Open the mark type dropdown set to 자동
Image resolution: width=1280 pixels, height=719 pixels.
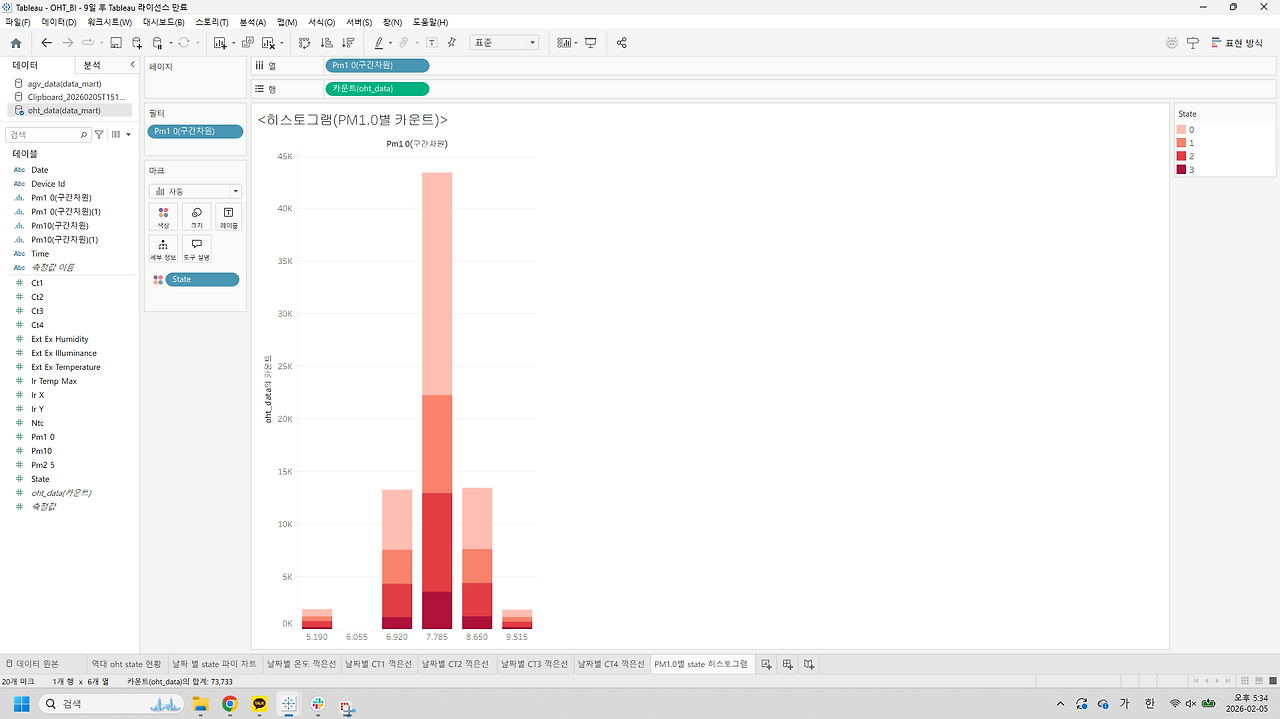[x=195, y=191]
